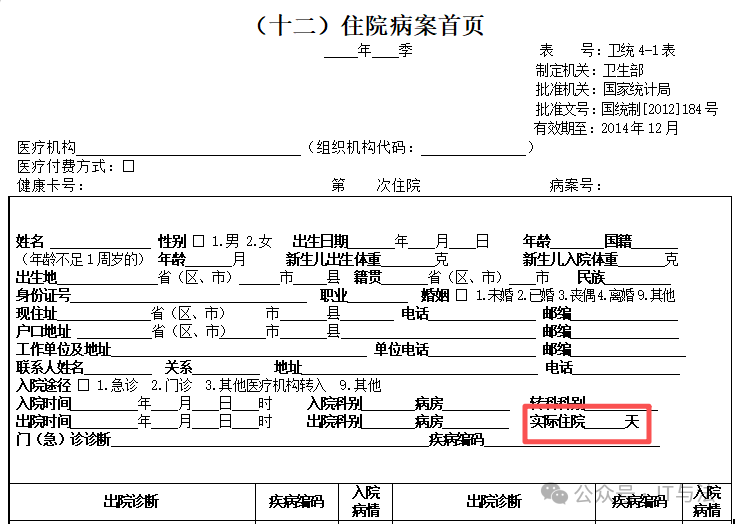Tick the 入院途径 checkbox box
Viewport: 740px width, 524px height.
pos(84,385)
